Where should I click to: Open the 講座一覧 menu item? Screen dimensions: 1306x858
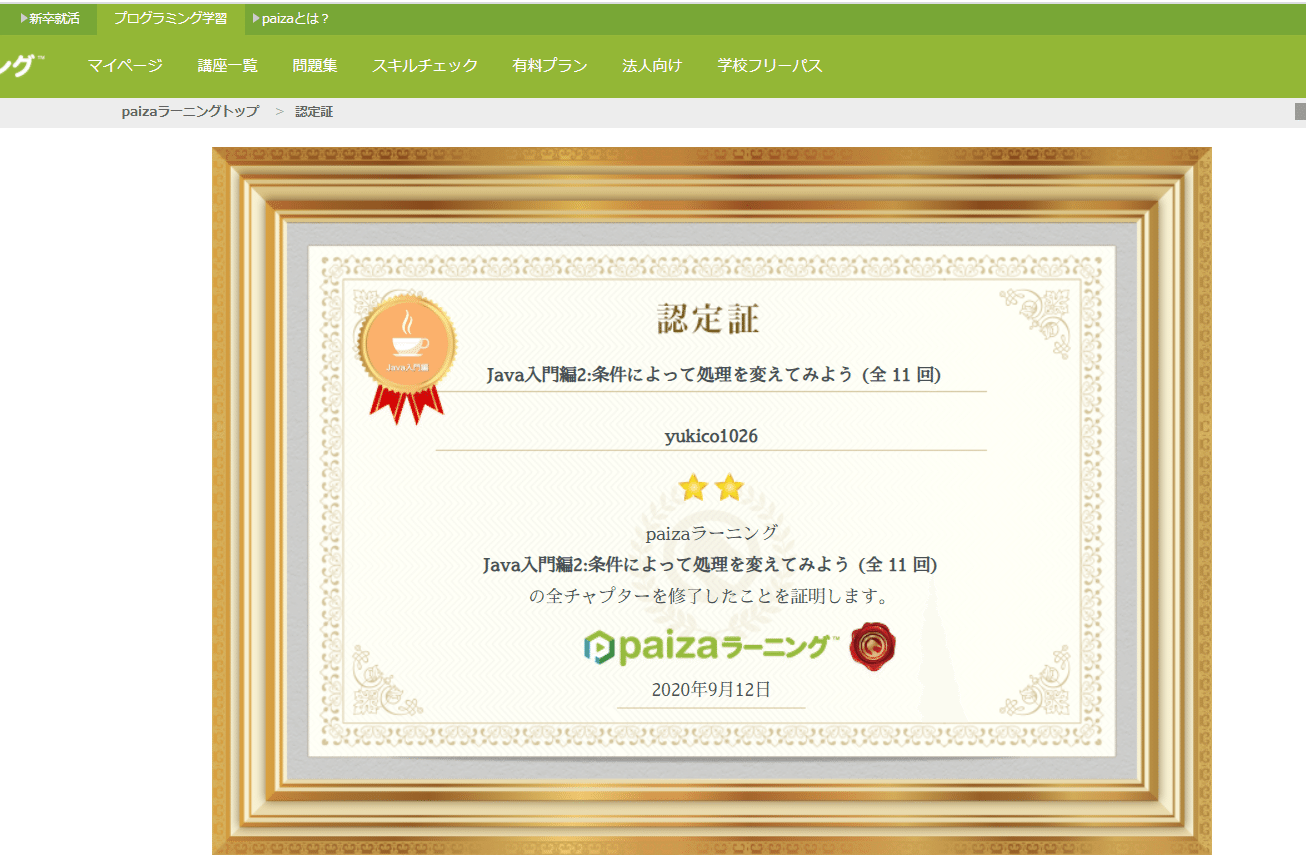click(x=227, y=65)
